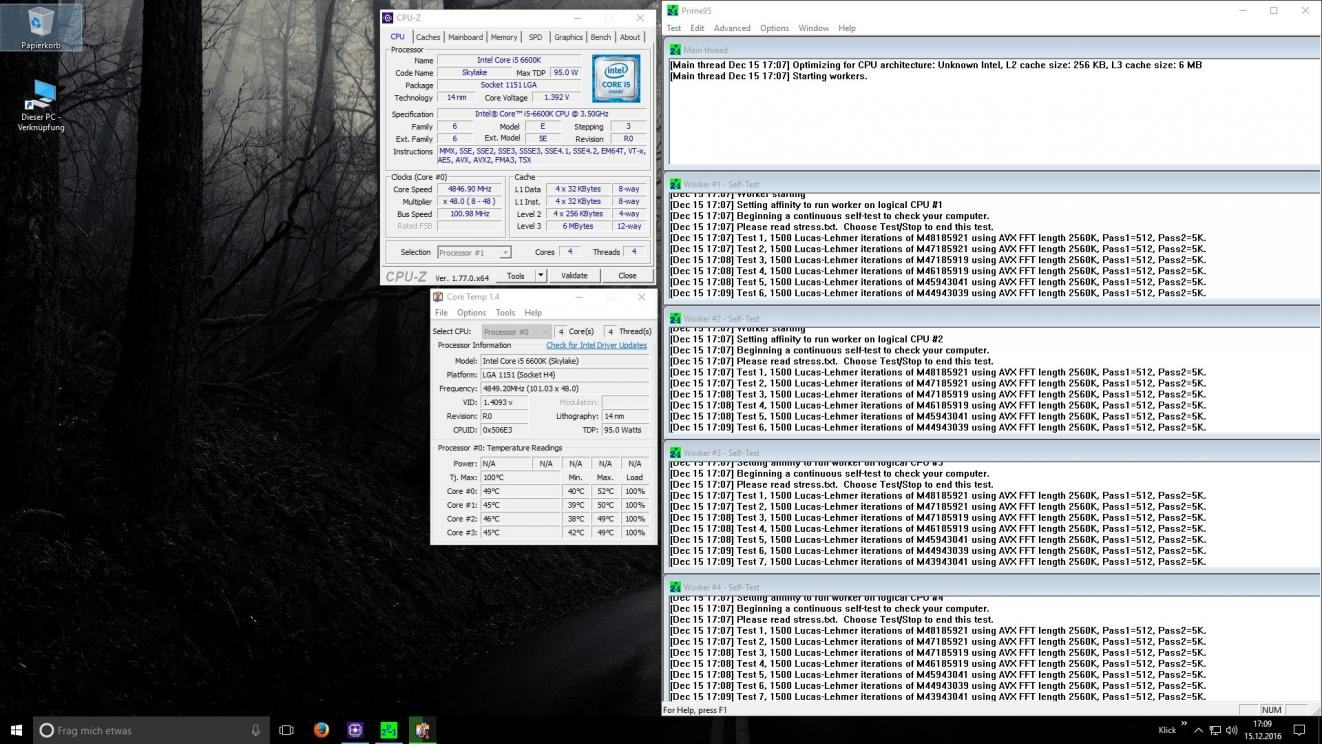Image resolution: width=1322 pixels, height=744 pixels.
Task: Click the Multiplier x 48.0 value
Action: click(x=470, y=201)
